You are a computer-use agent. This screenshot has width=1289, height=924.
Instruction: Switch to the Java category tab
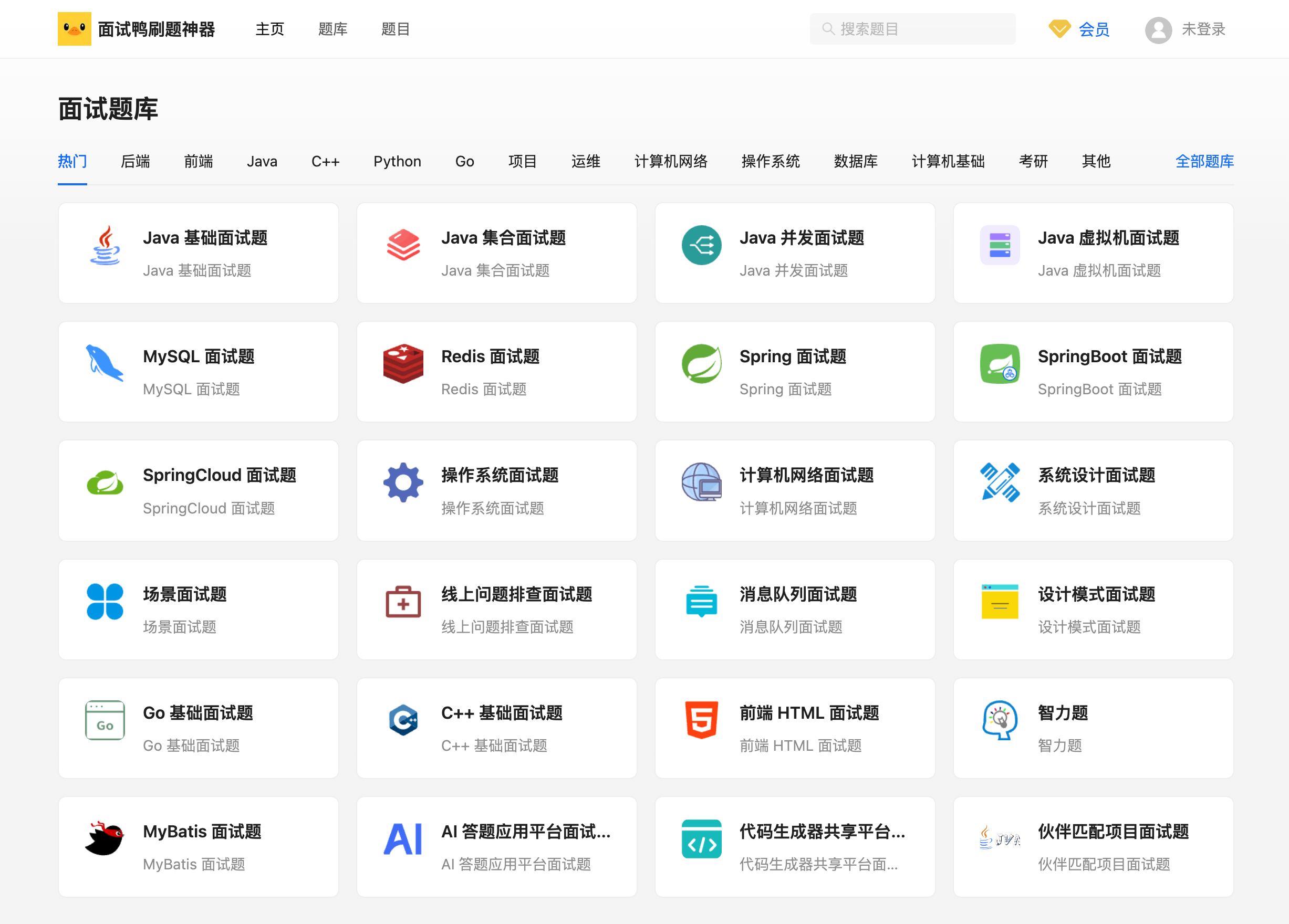262,161
